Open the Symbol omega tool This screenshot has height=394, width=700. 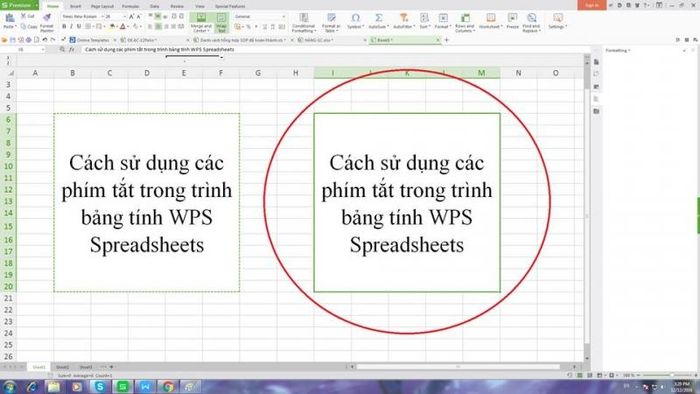tap(355, 18)
